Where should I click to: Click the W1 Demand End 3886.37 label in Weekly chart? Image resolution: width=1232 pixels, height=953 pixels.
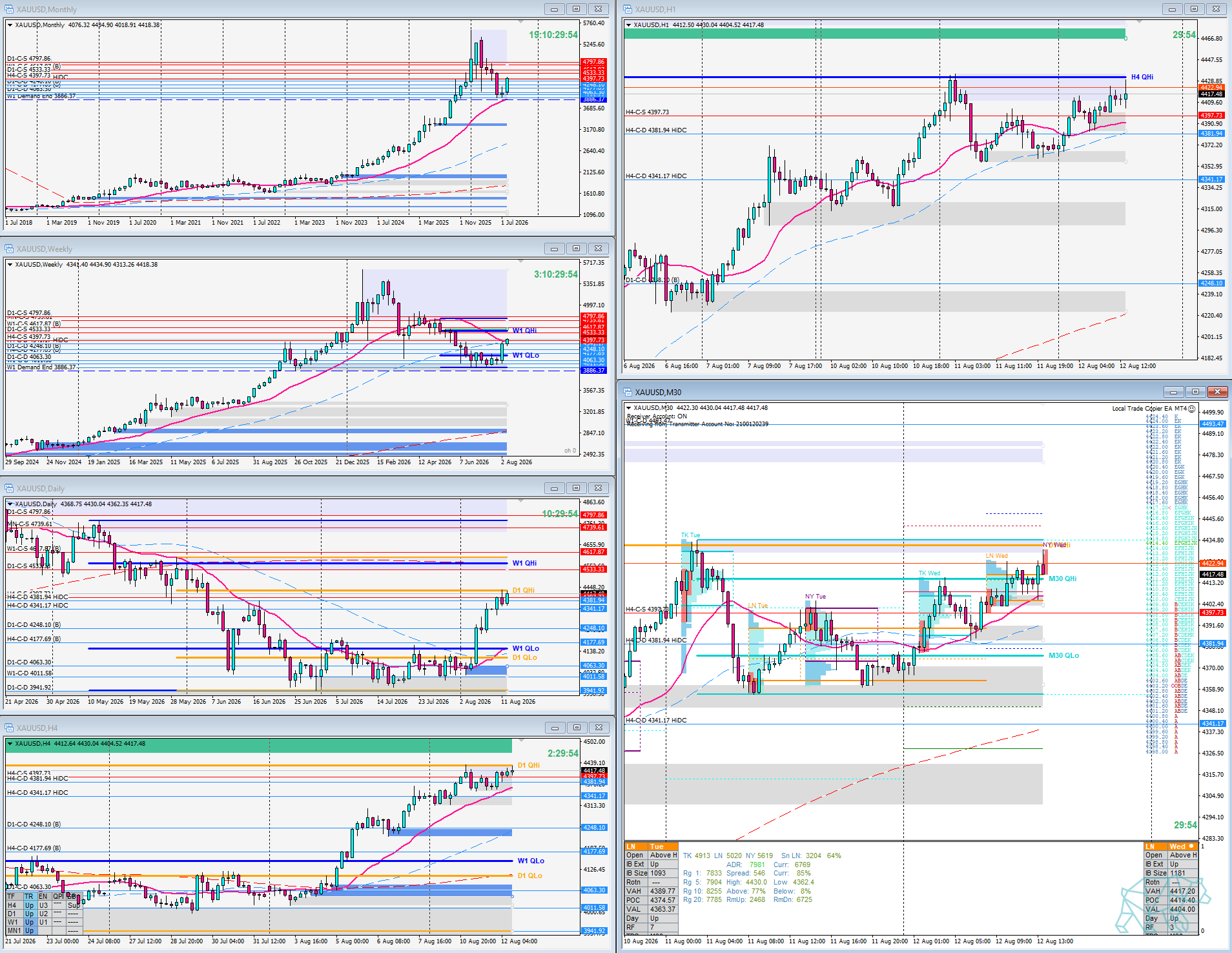(41, 367)
